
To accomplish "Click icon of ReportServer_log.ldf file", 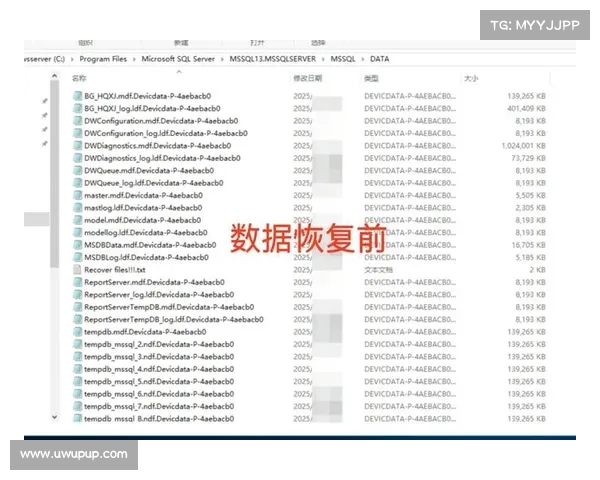I will tap(78, 294).
